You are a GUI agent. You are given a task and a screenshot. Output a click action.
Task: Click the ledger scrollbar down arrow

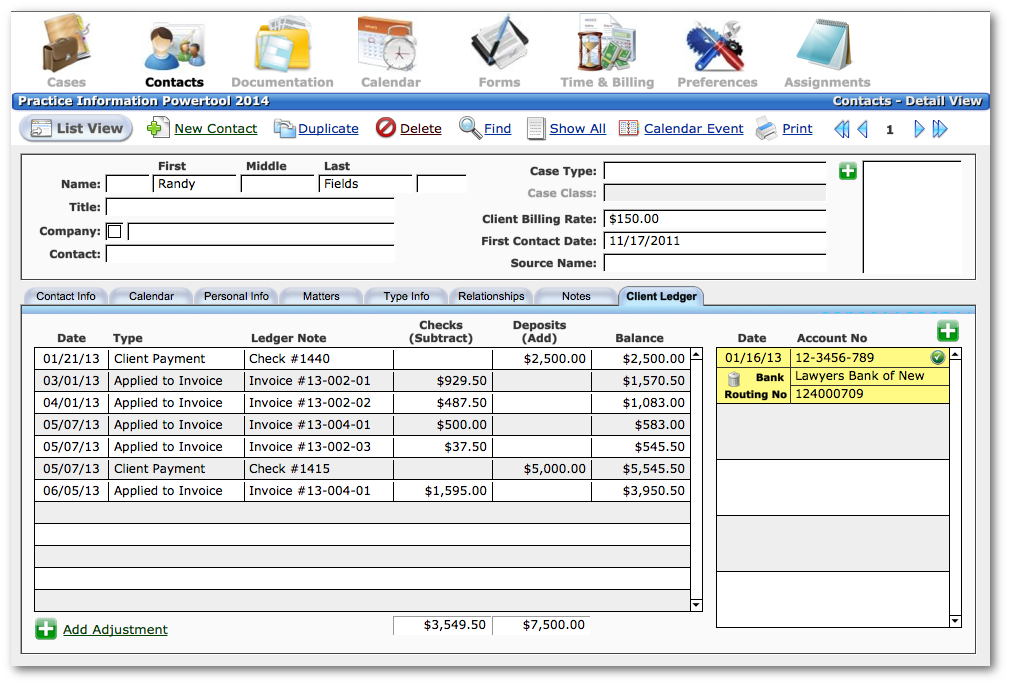696,605
